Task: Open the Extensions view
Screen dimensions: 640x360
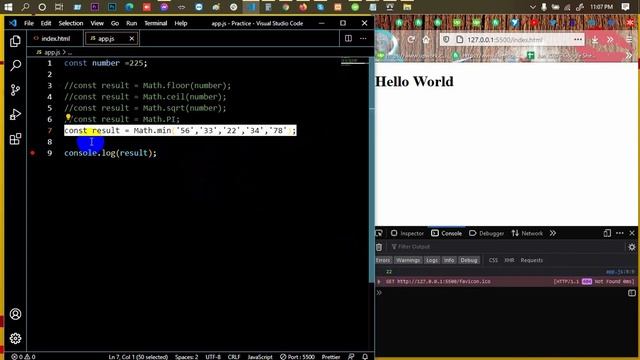Action: (15, 139)
